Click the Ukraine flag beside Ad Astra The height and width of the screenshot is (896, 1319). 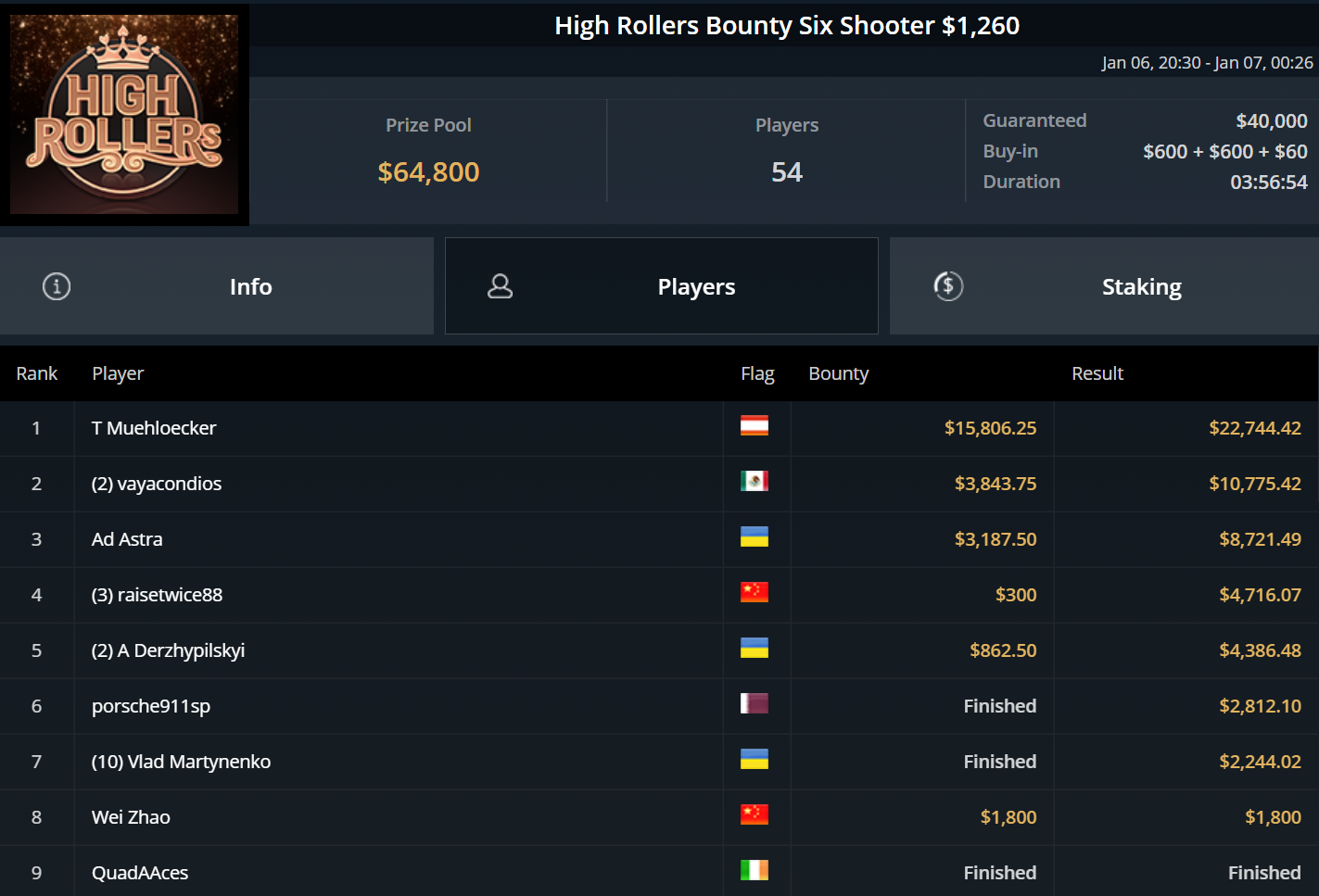point(755,537)
